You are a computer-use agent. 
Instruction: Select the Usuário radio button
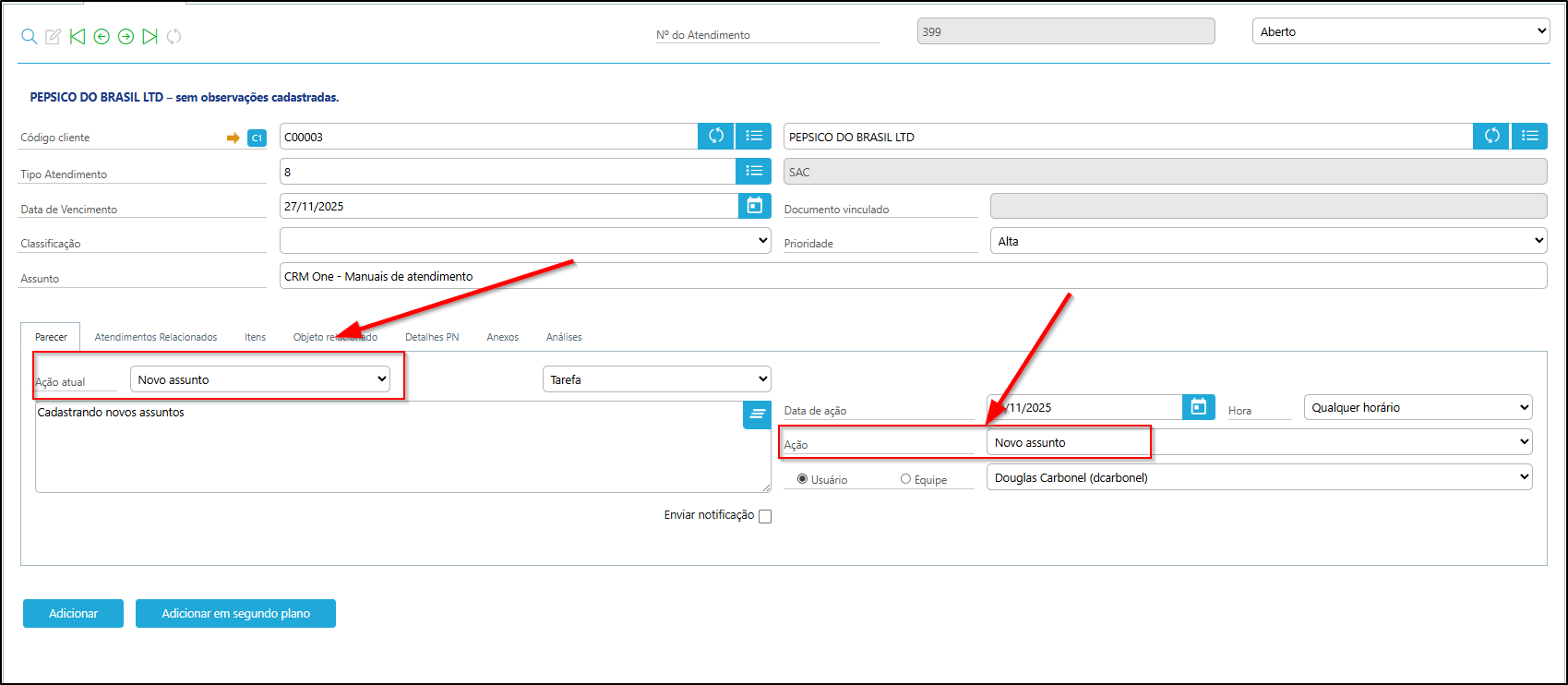pyautogui.click(x=802, y=479)
